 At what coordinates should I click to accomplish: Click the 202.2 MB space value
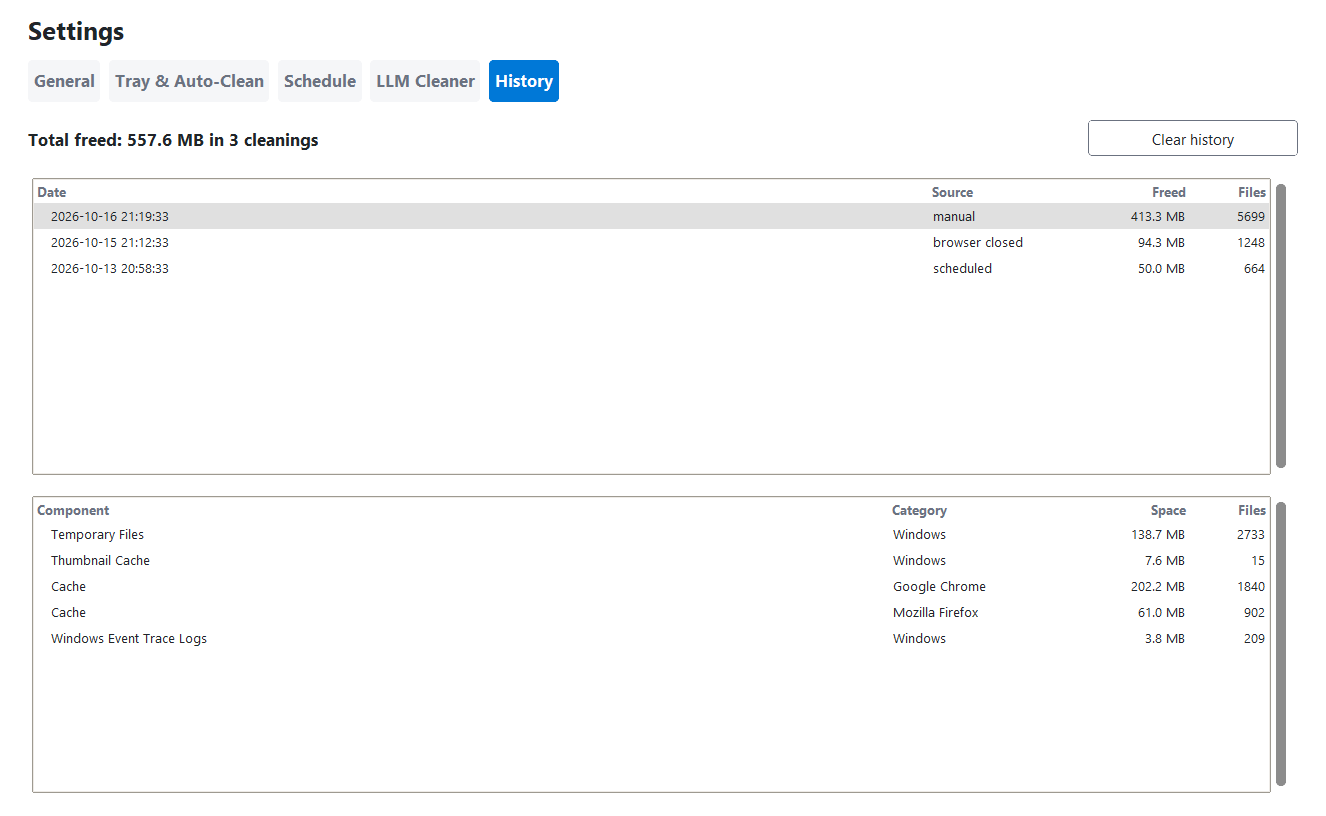pos(1158,586)
